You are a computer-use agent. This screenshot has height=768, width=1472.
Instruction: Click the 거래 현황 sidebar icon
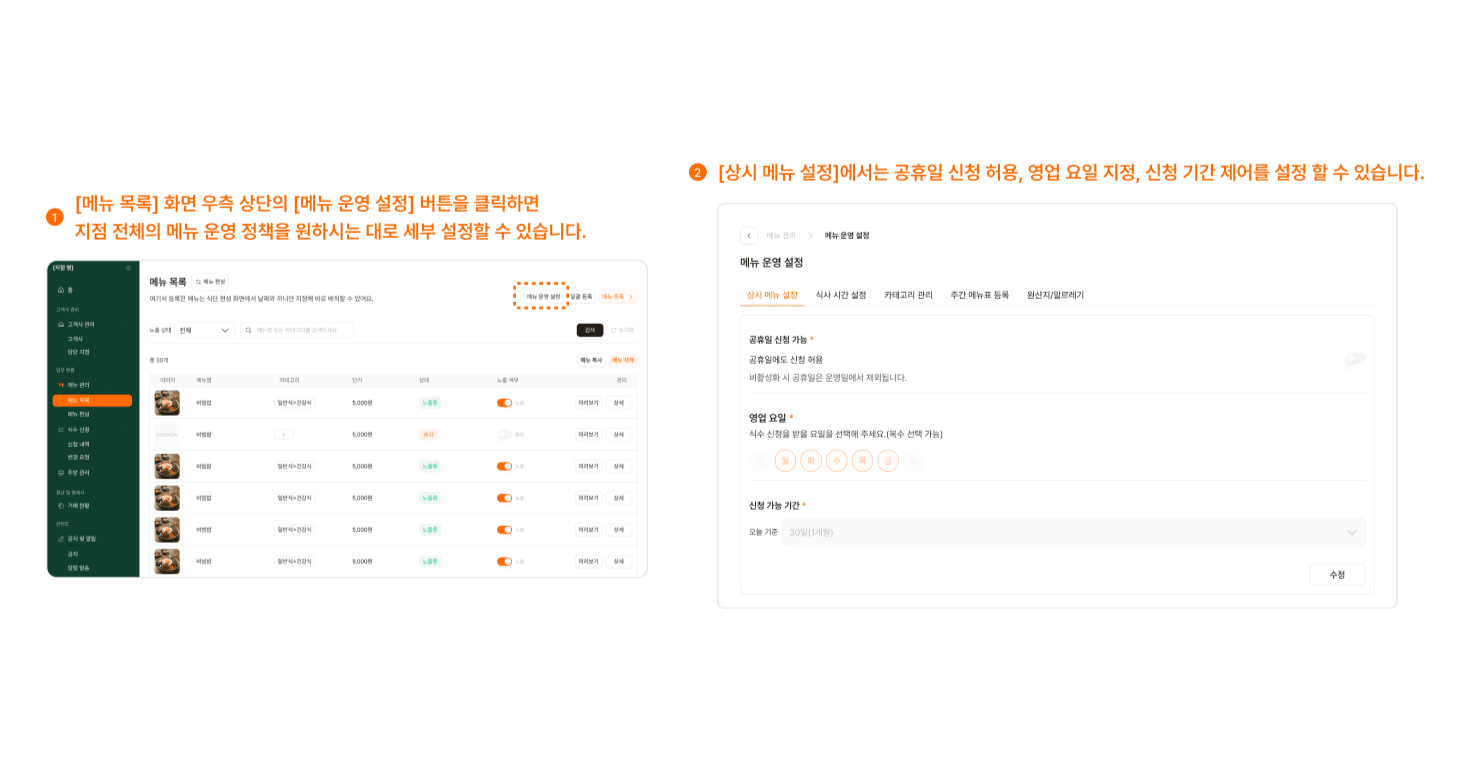[x=61, y=506]
